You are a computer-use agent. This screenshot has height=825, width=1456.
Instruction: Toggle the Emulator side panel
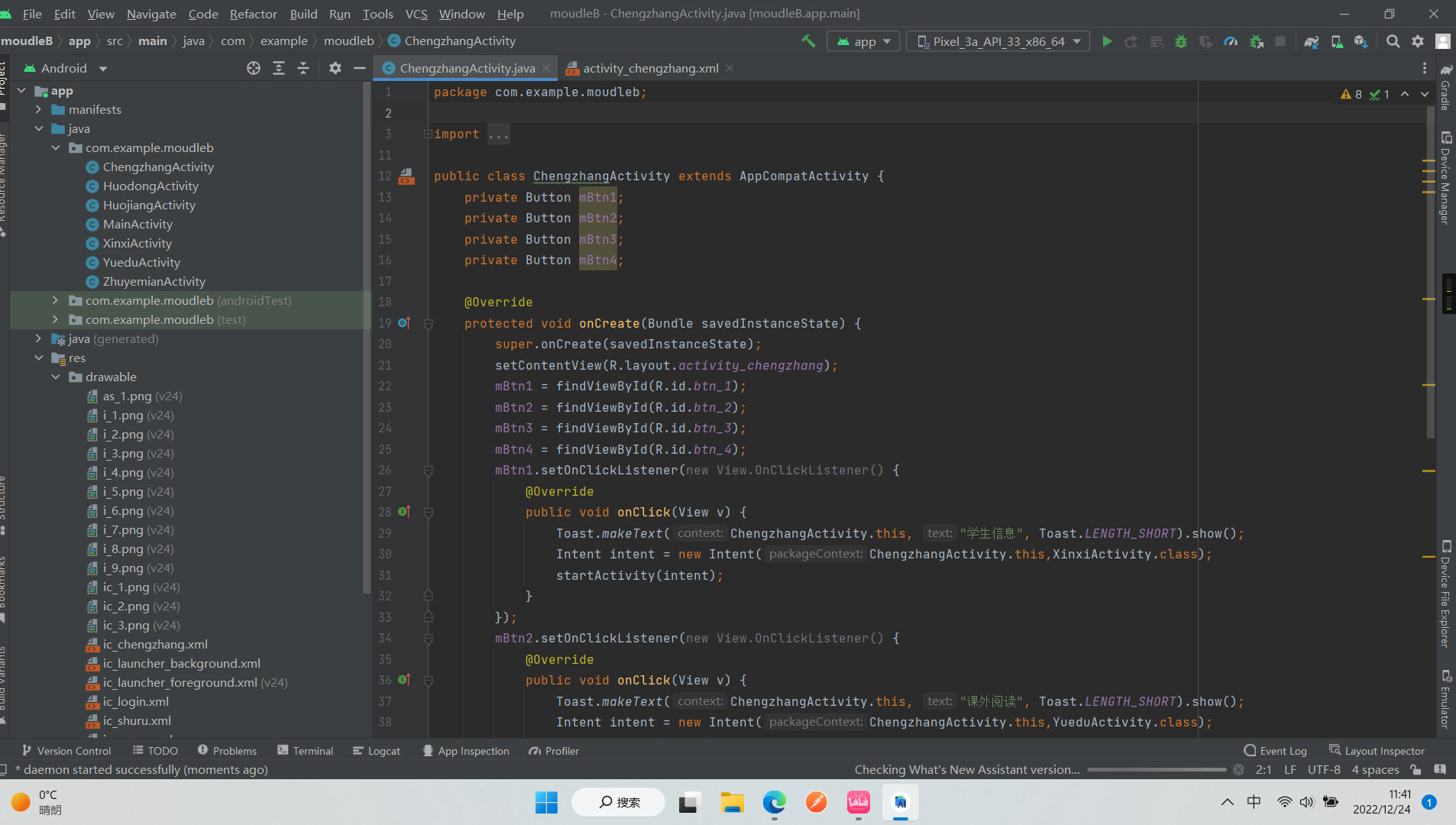[x=1445, y=699]
